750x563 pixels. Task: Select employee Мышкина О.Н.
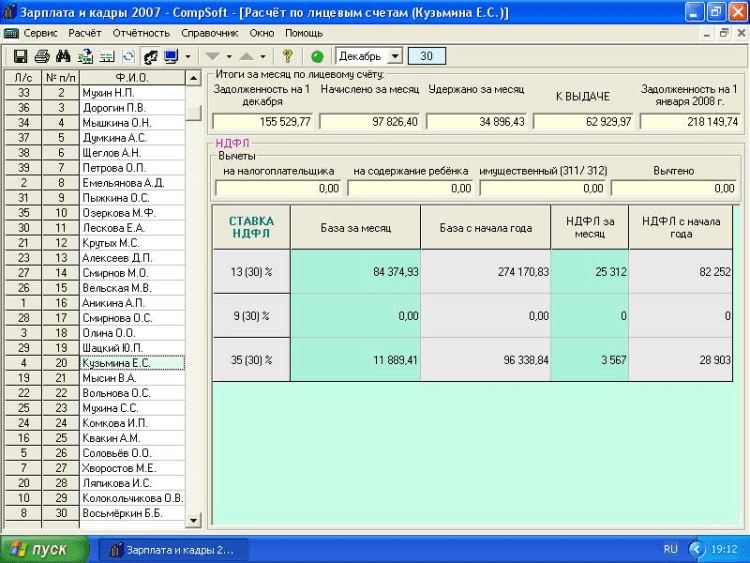click(x=132, y=122)
